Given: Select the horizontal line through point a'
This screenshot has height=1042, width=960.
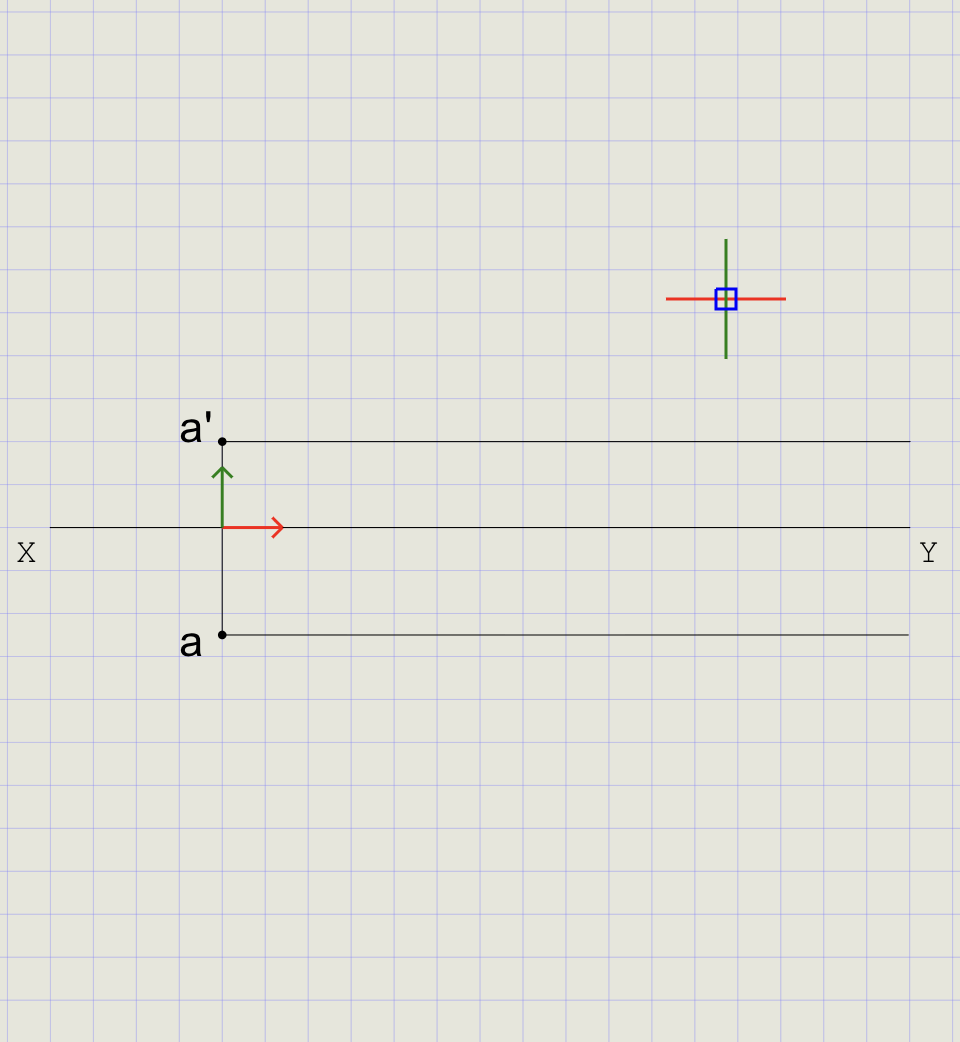Looking at the screenshot, I should tap(550, 439).
